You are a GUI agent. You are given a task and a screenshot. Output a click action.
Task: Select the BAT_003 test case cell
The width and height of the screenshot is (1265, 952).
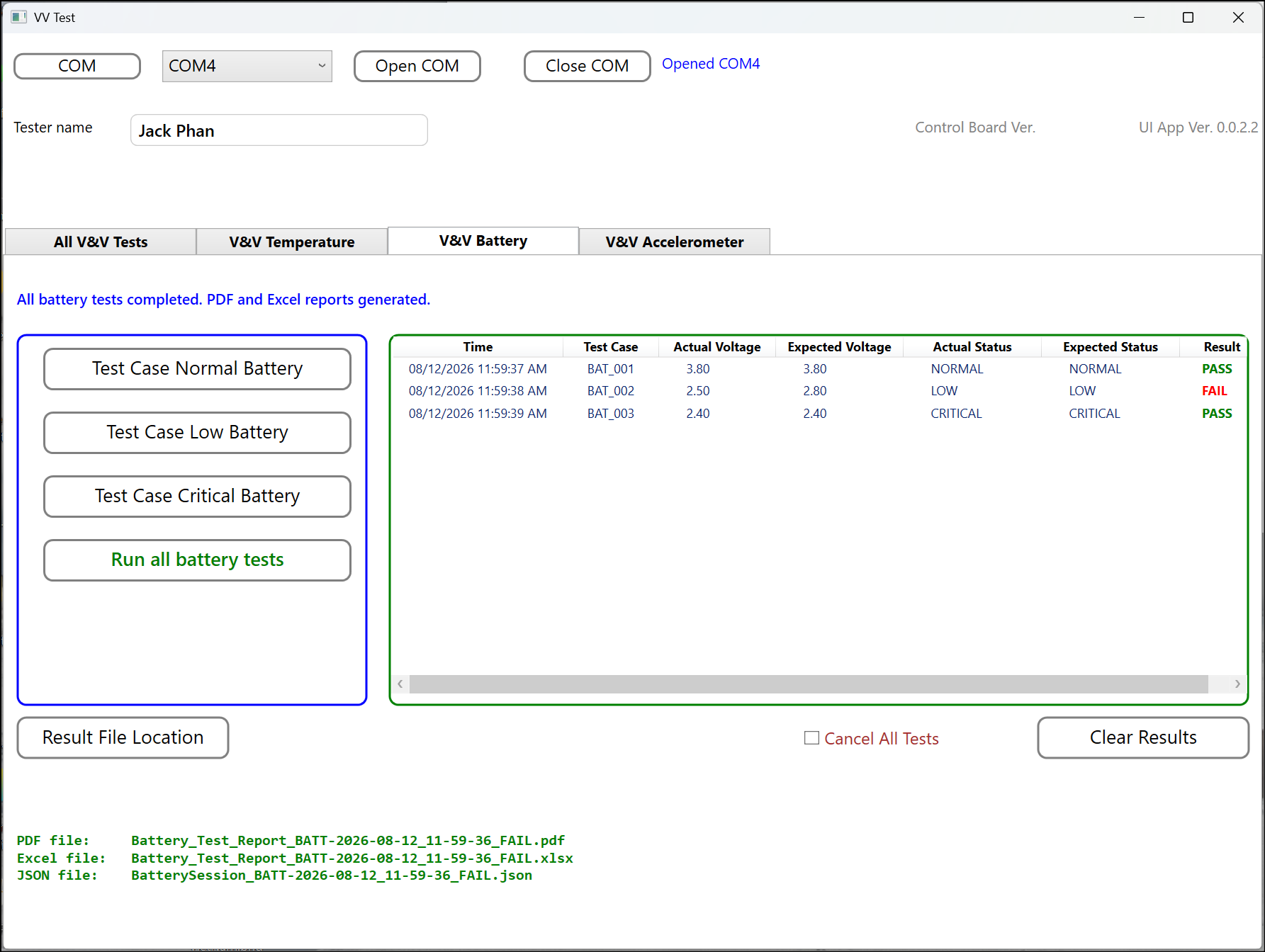tap(611, 414)
